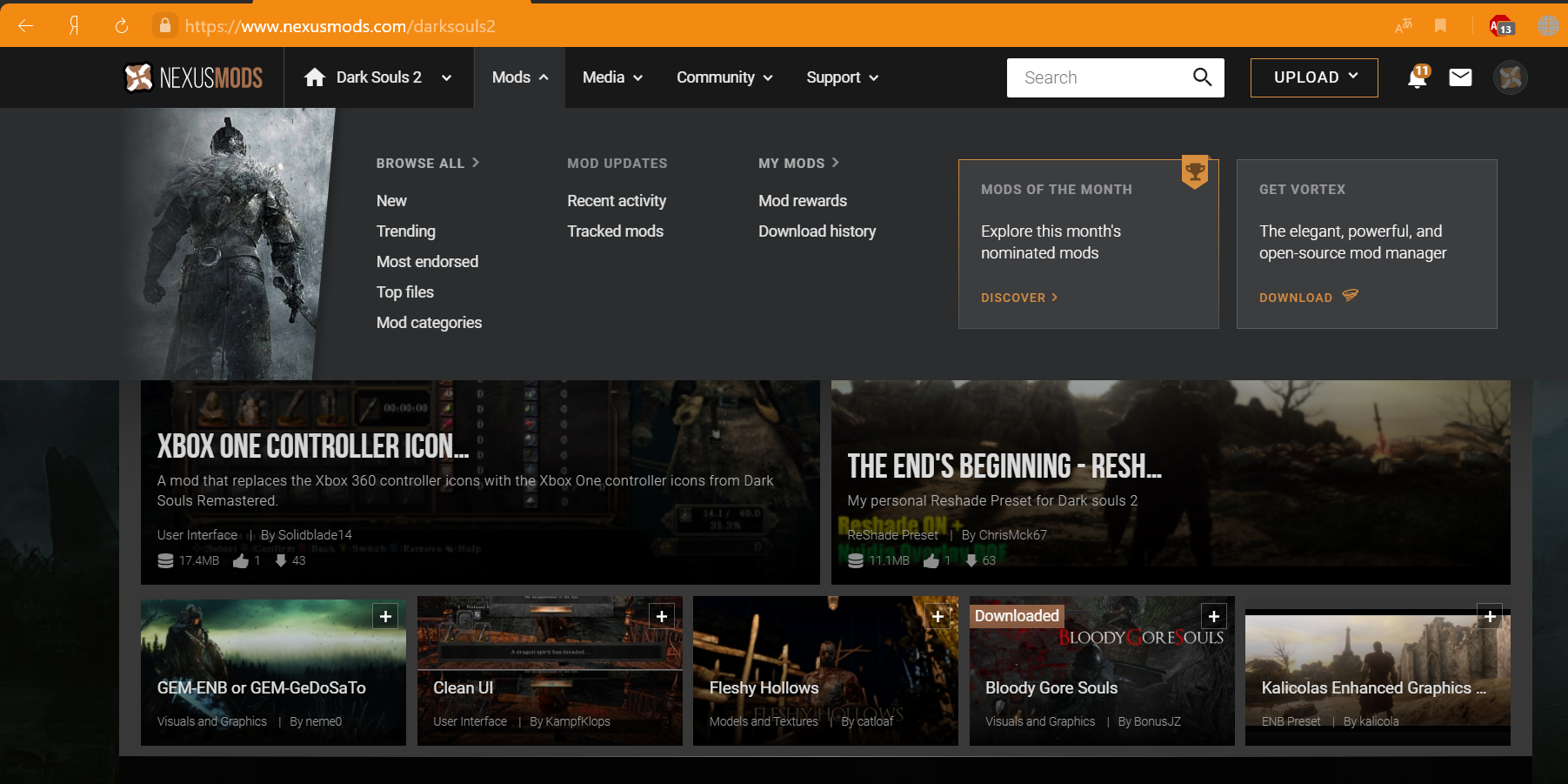The height and width of the screenshot is (784, 1568).
Task: Select Trending mods
Action: [406, 231]
